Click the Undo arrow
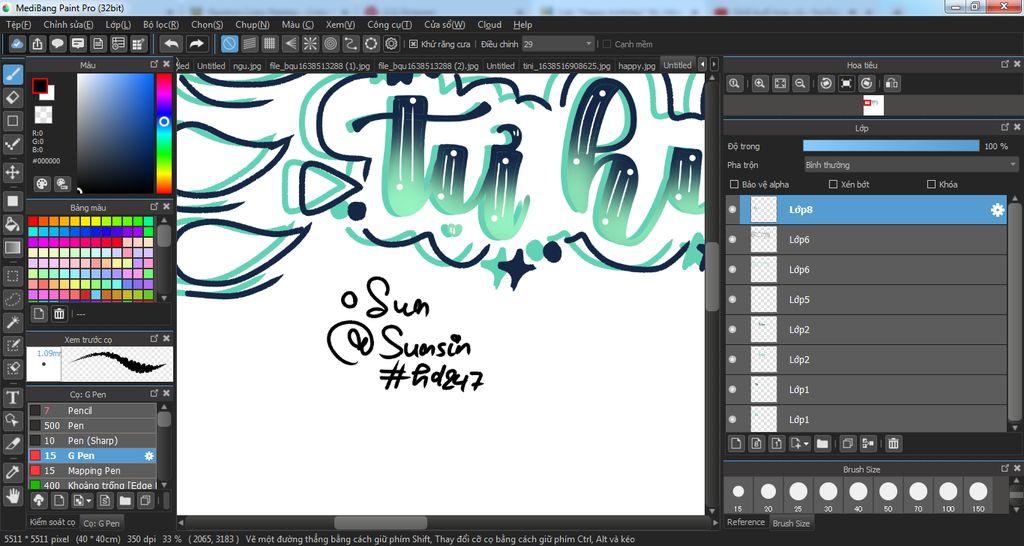1024x546 pixels. point(172,44)
